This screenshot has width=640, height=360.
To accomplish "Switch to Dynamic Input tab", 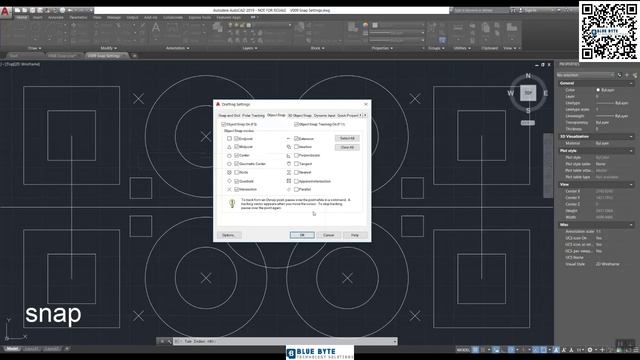I will point(324,116).
